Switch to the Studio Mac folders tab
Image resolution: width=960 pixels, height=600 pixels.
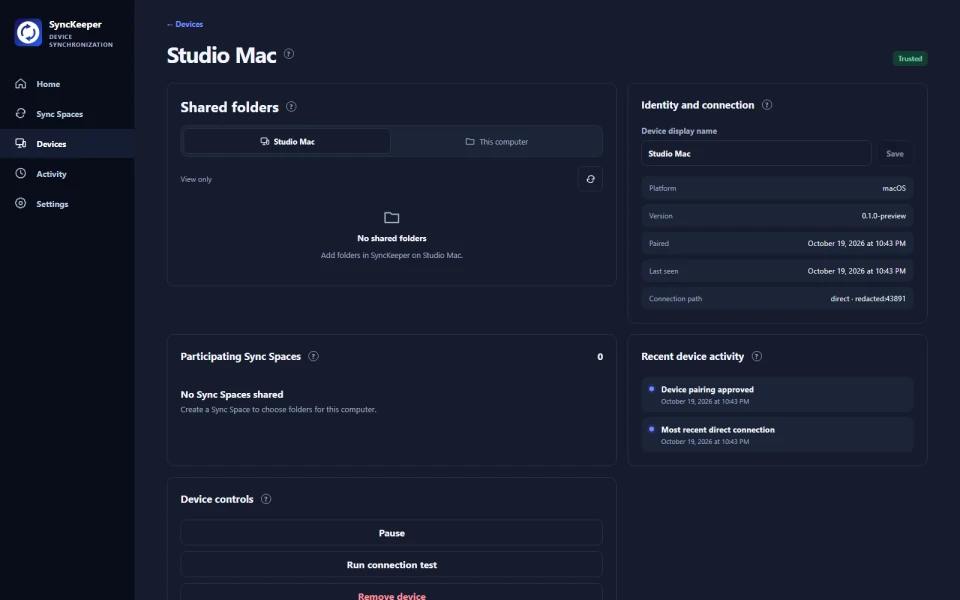[287, 141]
